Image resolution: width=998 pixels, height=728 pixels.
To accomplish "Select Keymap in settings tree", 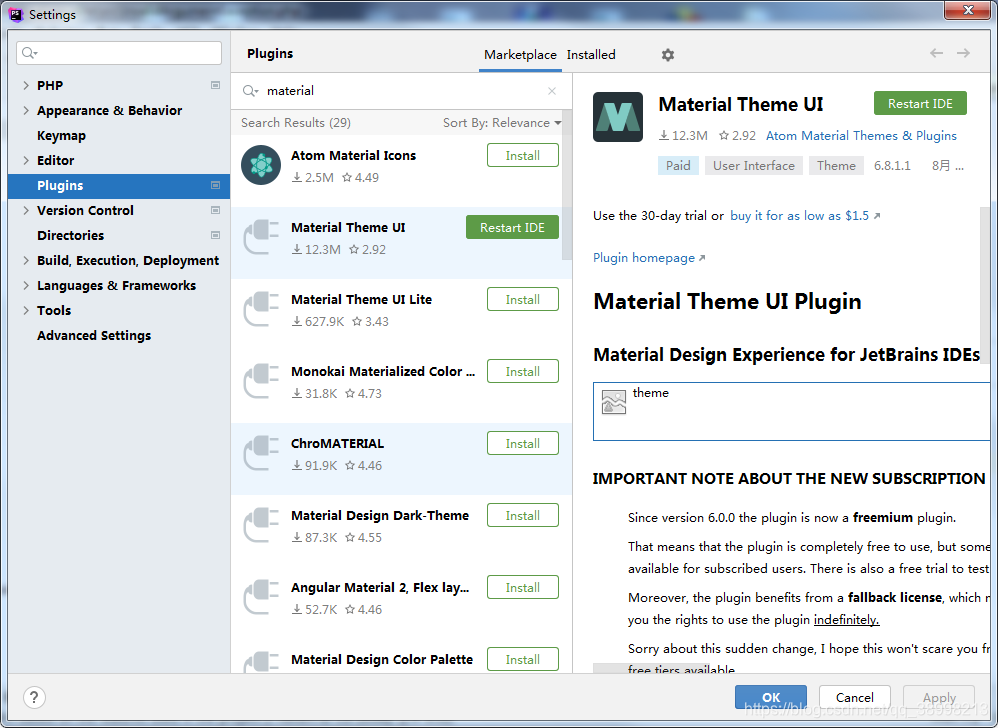I will pyautogui.click(x=61, y=136).
